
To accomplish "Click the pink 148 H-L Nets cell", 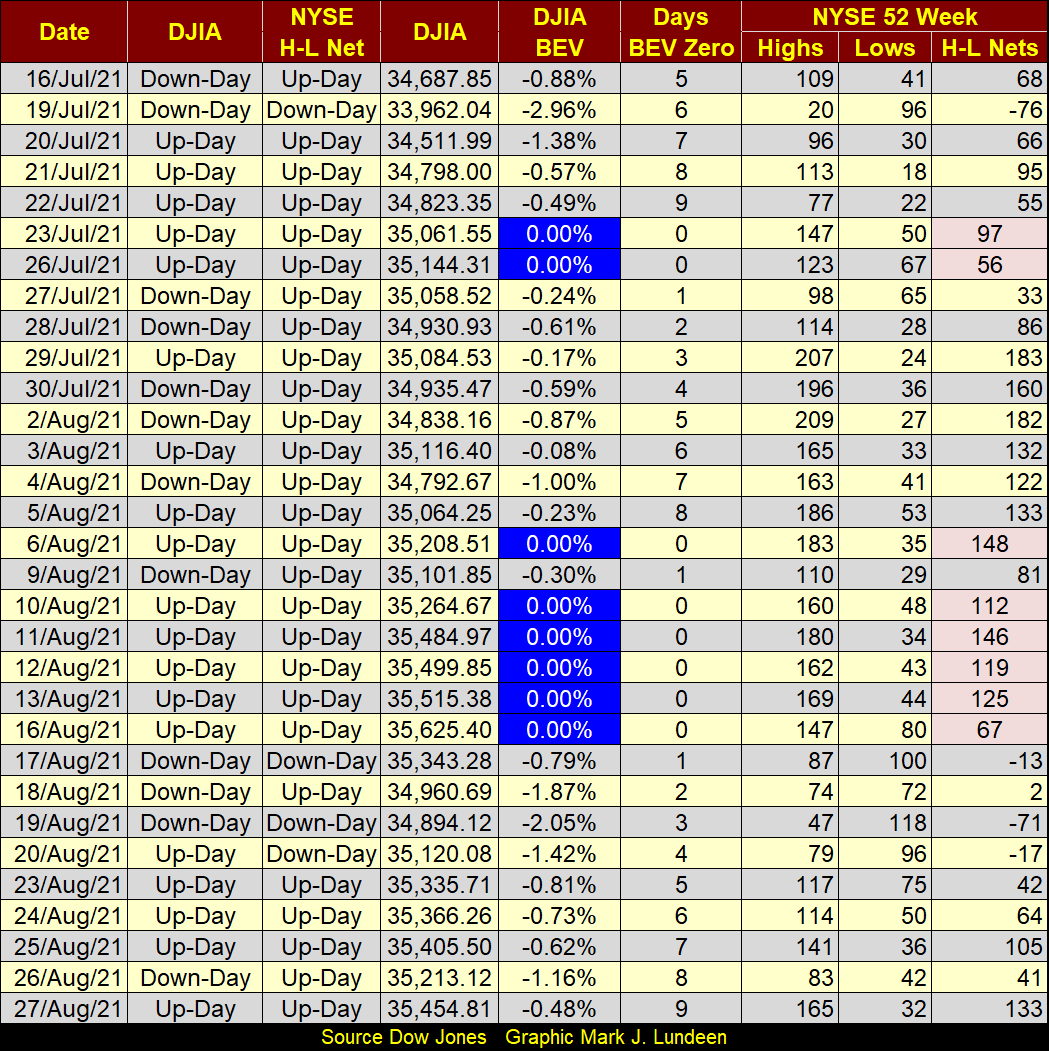I will click(x=989, y=544).
